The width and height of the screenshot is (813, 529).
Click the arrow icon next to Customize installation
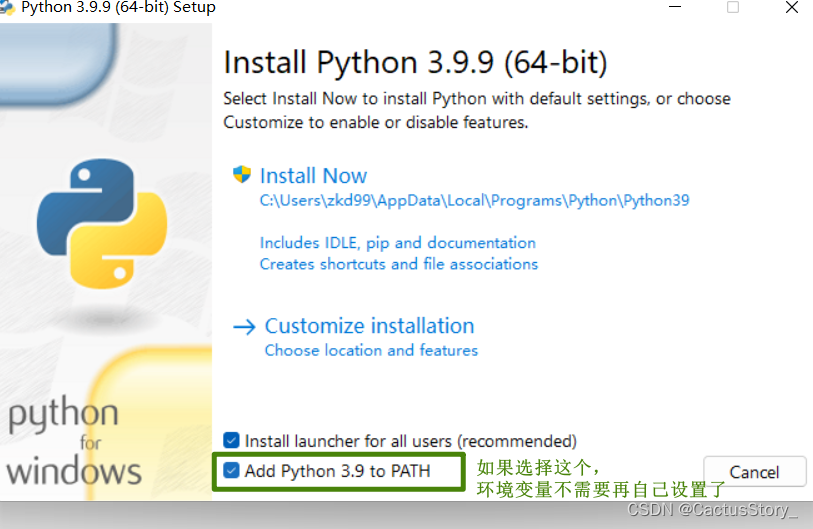[244, 327]
